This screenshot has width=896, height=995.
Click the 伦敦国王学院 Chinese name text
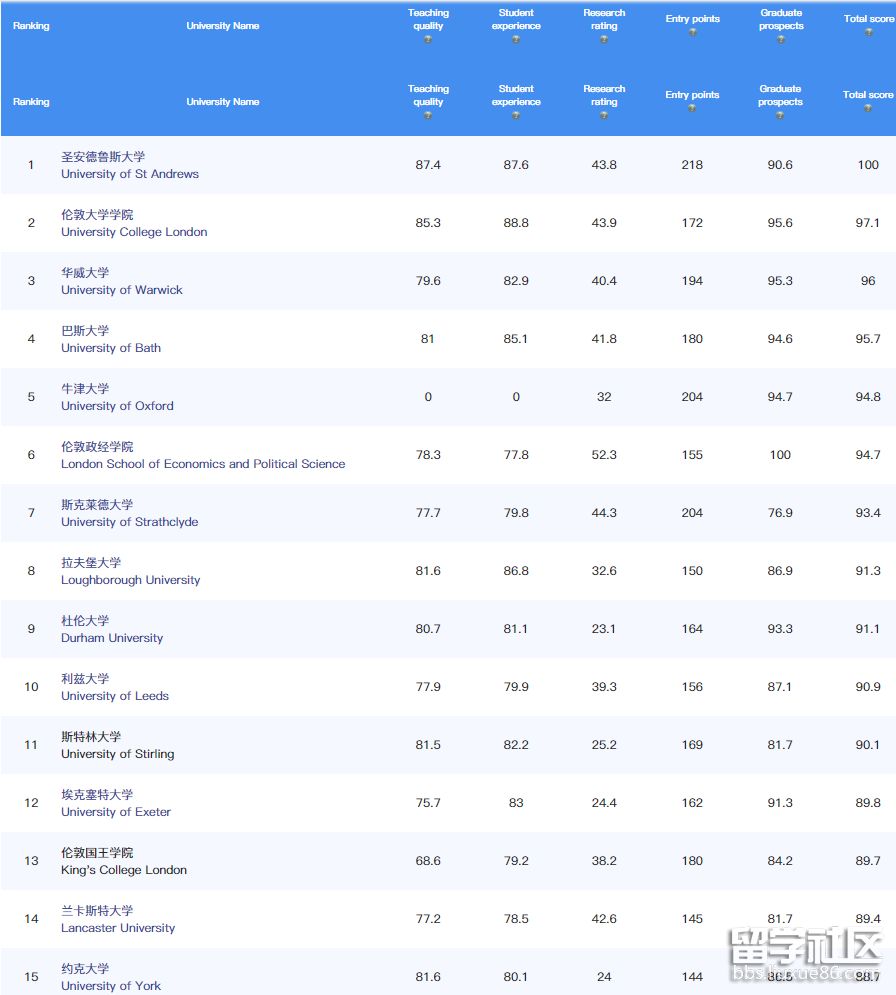pos(97,853)
